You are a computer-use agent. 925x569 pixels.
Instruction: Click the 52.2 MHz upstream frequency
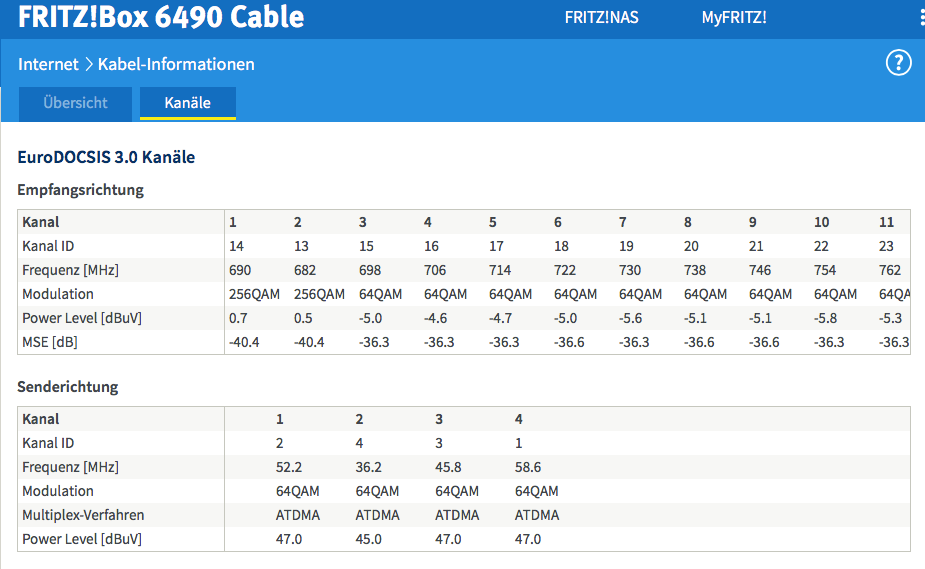(289, 467)
